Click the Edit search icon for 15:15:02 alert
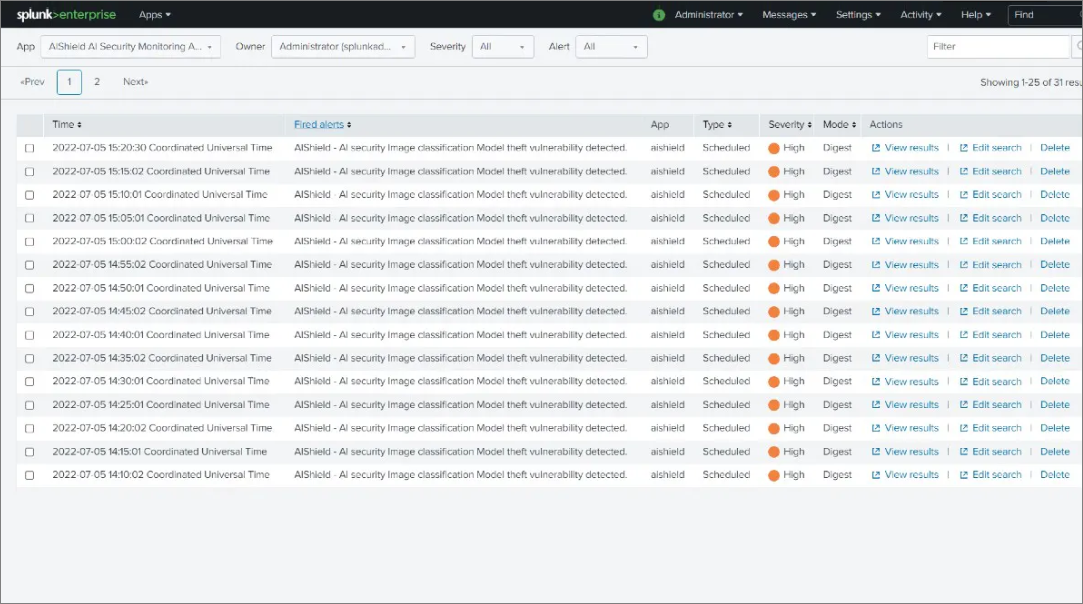This screenshot has width=1083, height=604. 964,172
